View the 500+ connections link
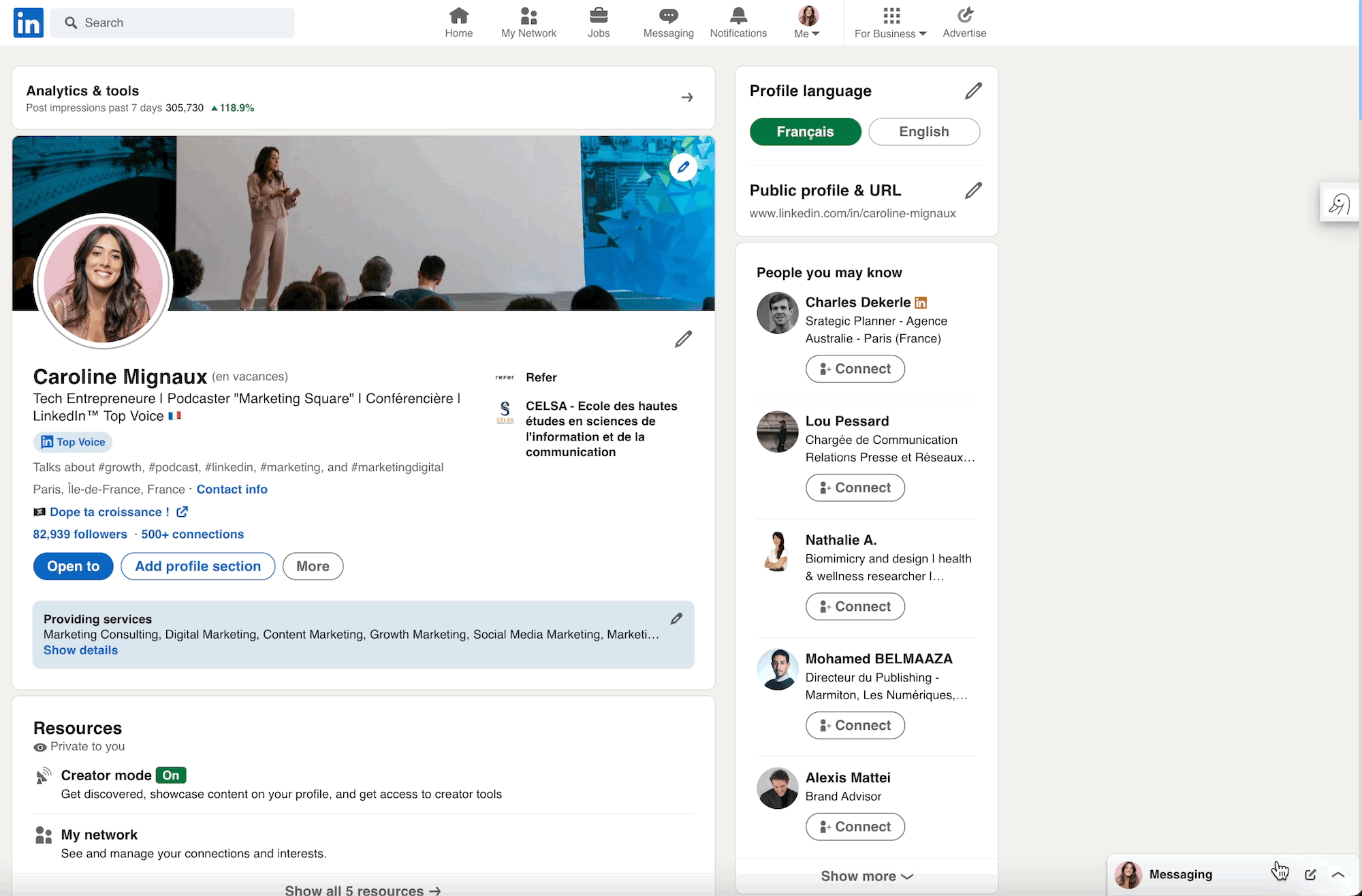This screenshot has width=1362, height=896. coord(192,534)
